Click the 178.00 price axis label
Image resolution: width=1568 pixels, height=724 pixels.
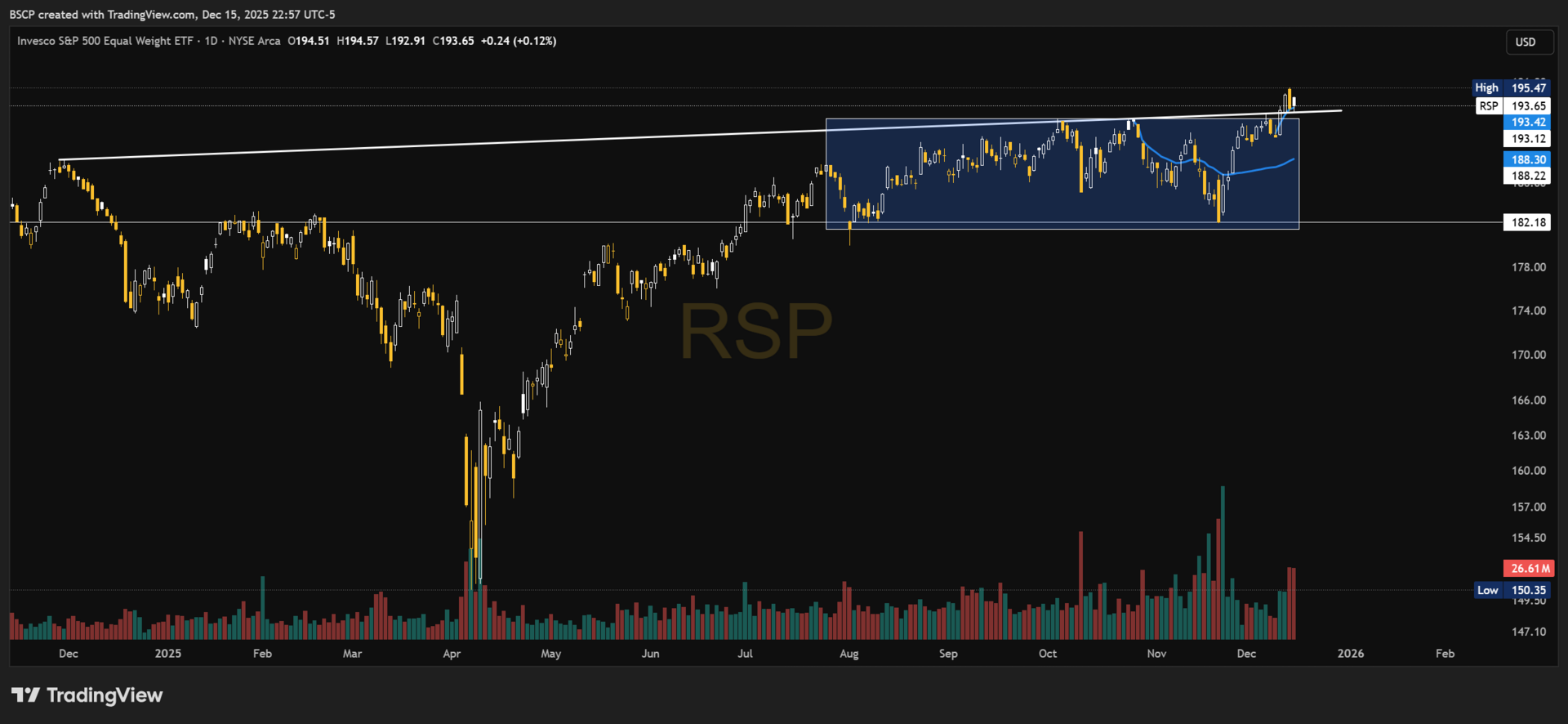pyautogui.click(x=1528, y=267)
